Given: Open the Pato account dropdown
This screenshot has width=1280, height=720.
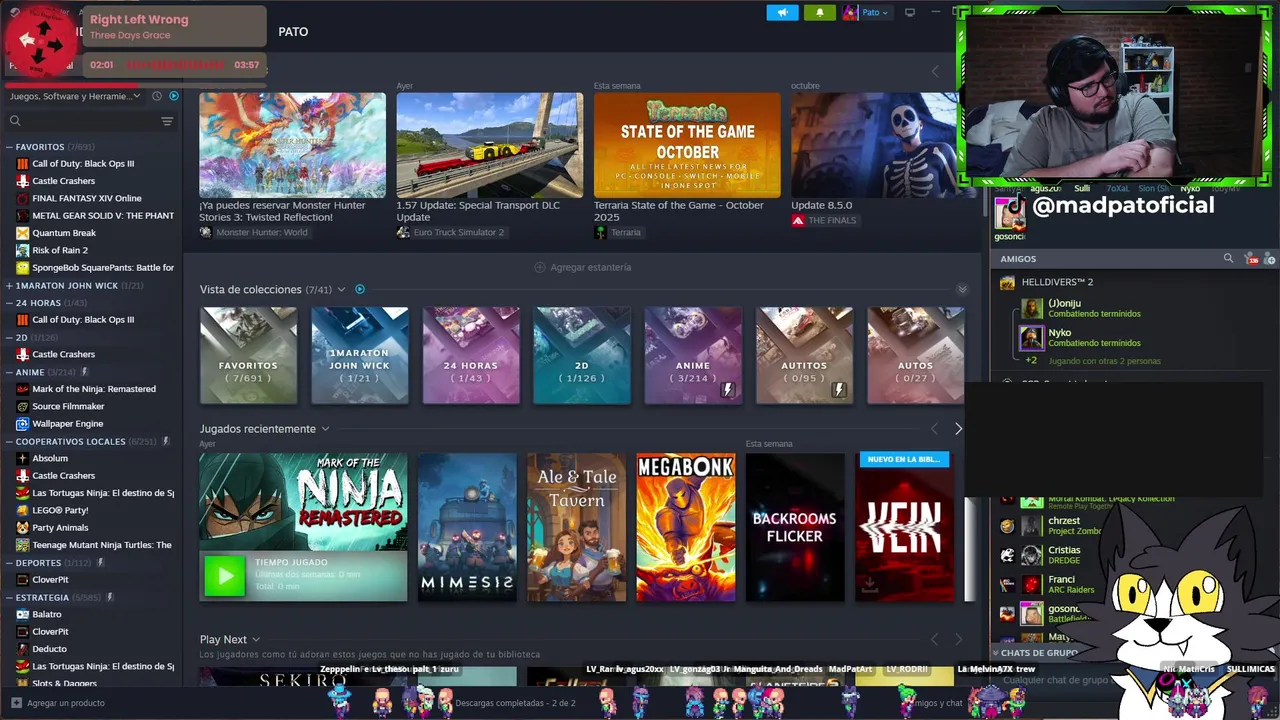Looking at the screenshot, I should pyautogui.click(x=866, y=13).
